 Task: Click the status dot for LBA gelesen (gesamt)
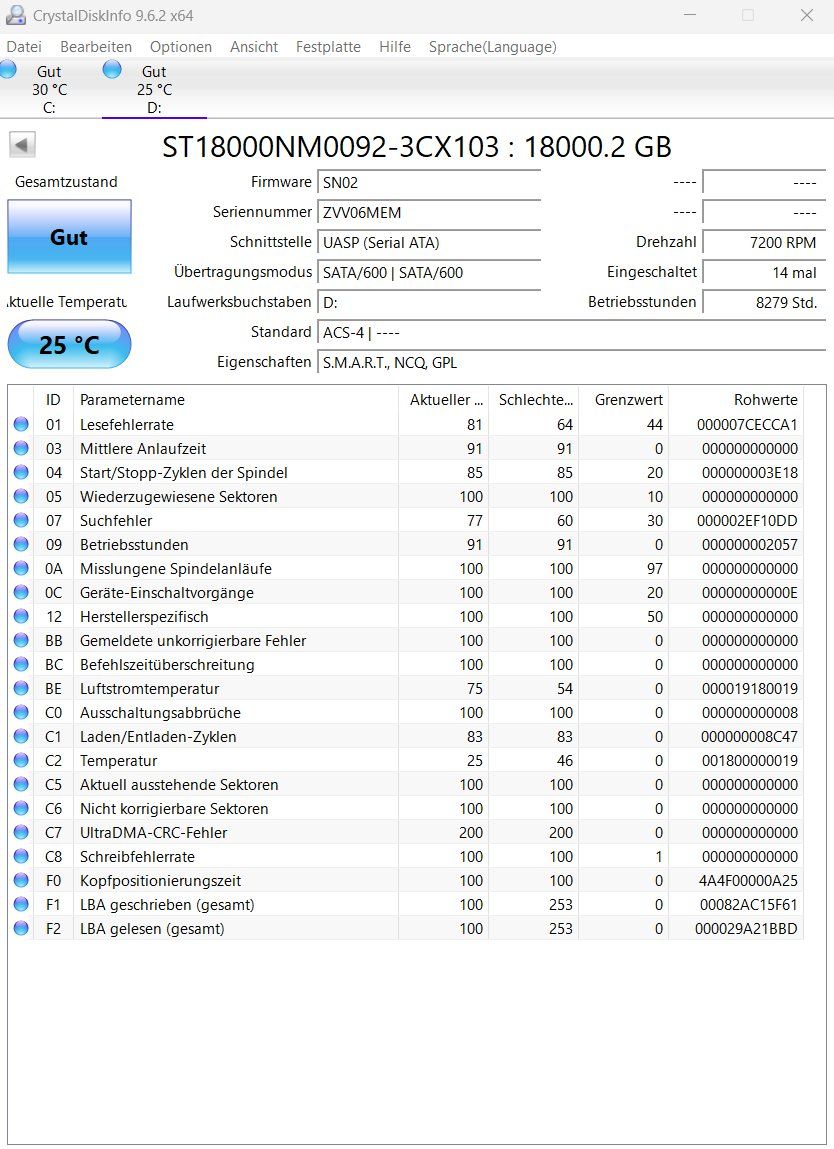[21, 928]
